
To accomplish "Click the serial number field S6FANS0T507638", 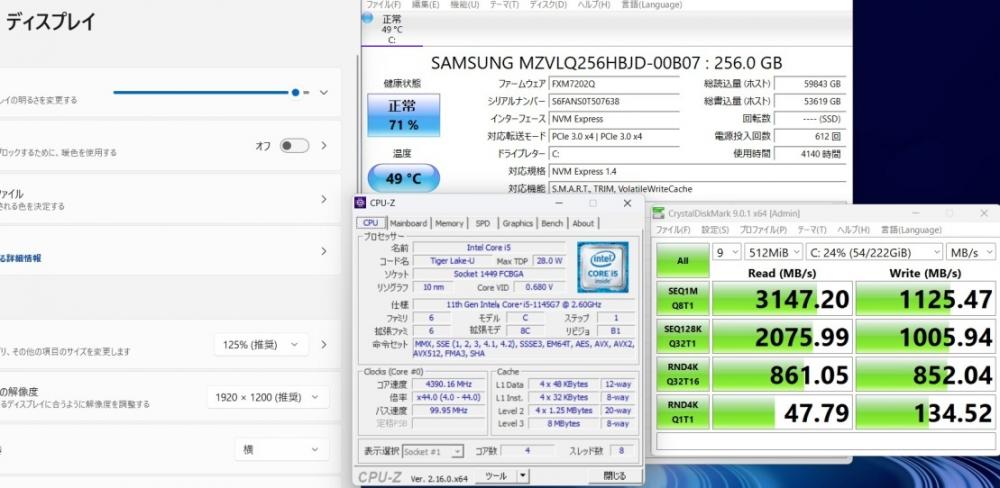I will pos(614,101).
